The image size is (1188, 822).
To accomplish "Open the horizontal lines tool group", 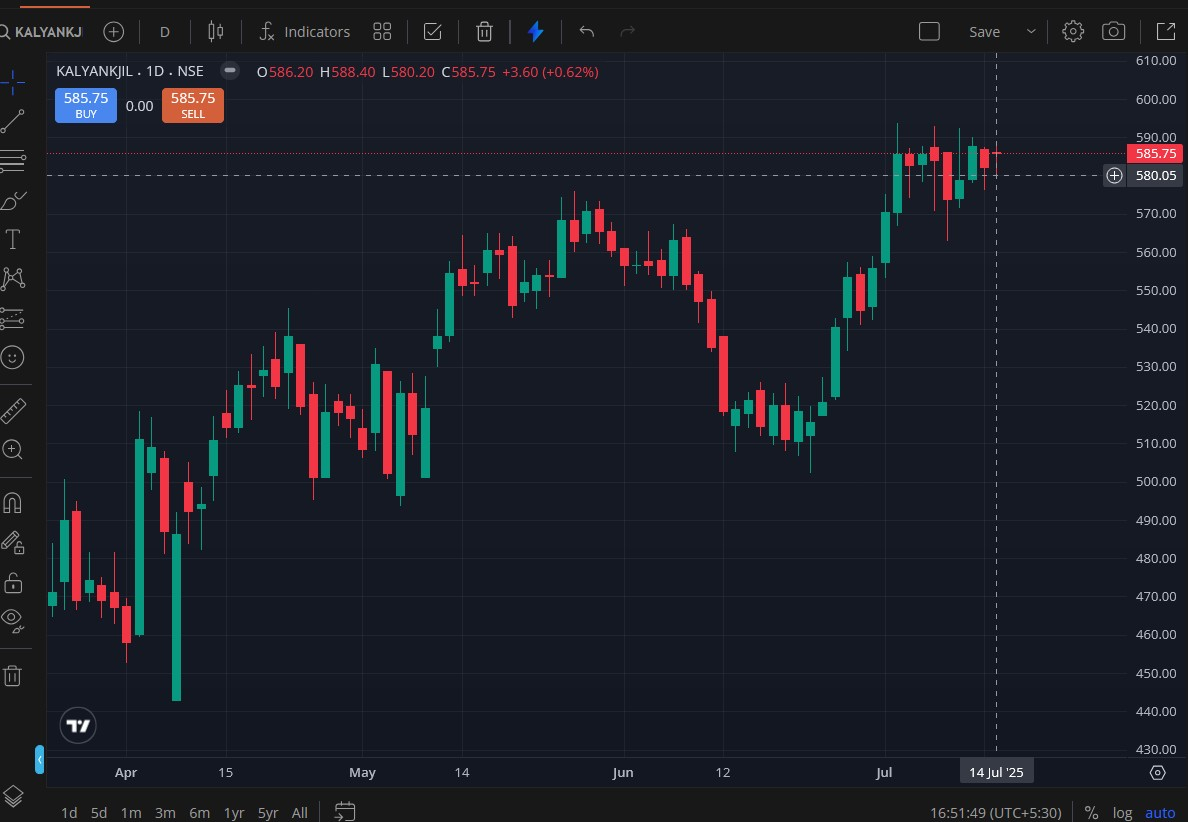I will (x=12, y=161).
